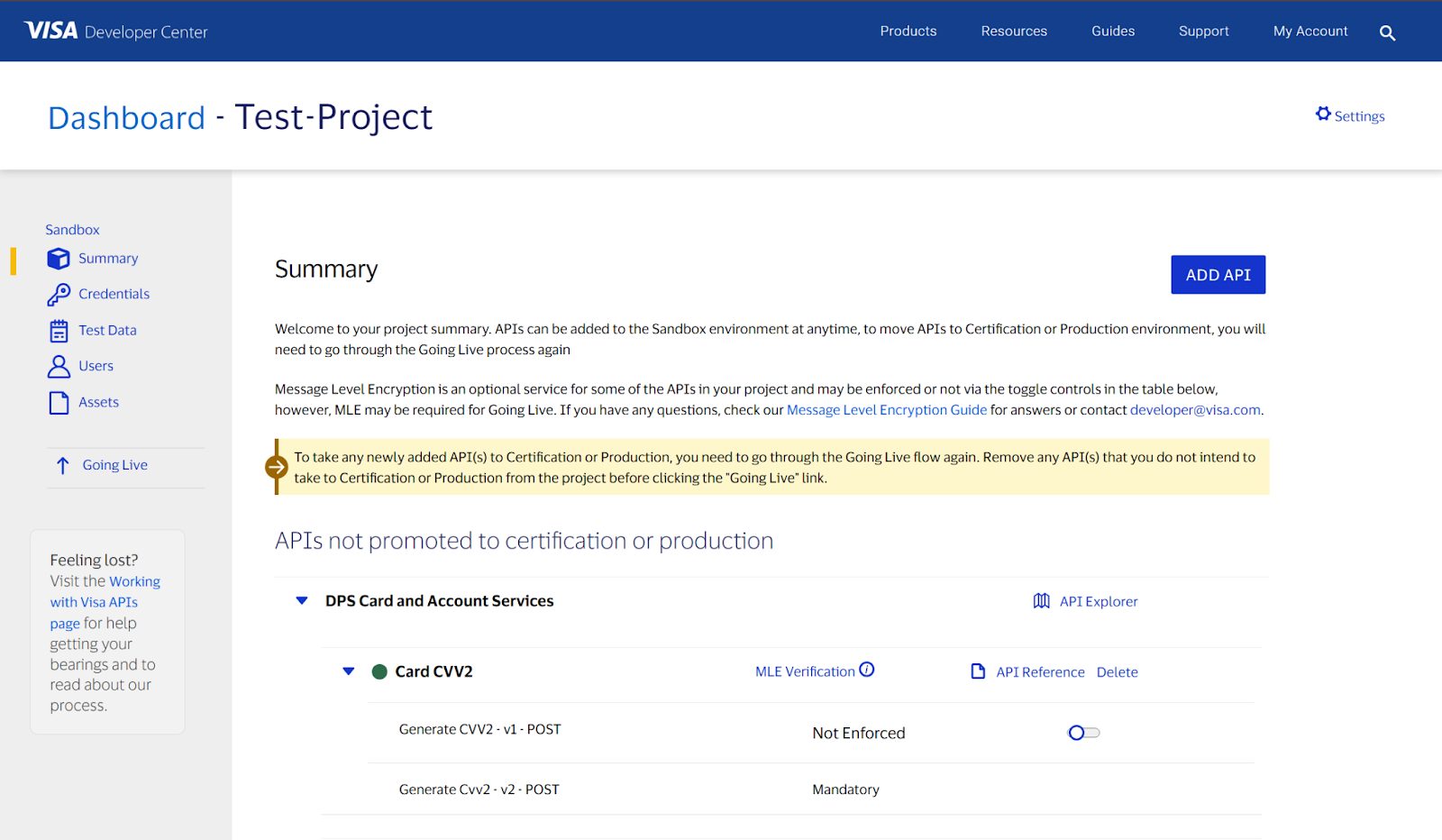Image resolution: width=1442 pixels, height=840 pixels.
Task: Open the Message Level Encryption Guide link
Action: [x=887, y=410]
